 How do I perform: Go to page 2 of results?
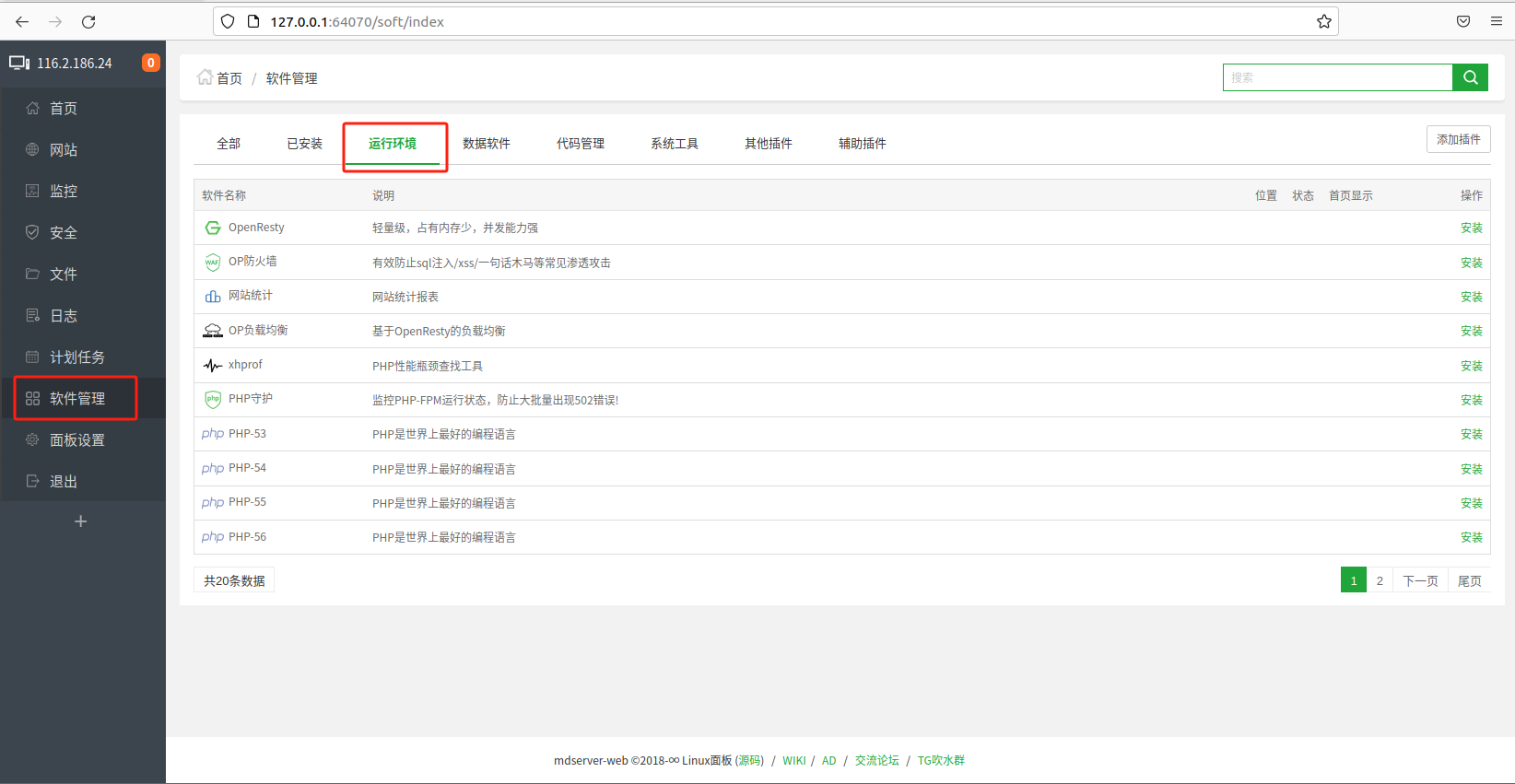(1380, 580)
